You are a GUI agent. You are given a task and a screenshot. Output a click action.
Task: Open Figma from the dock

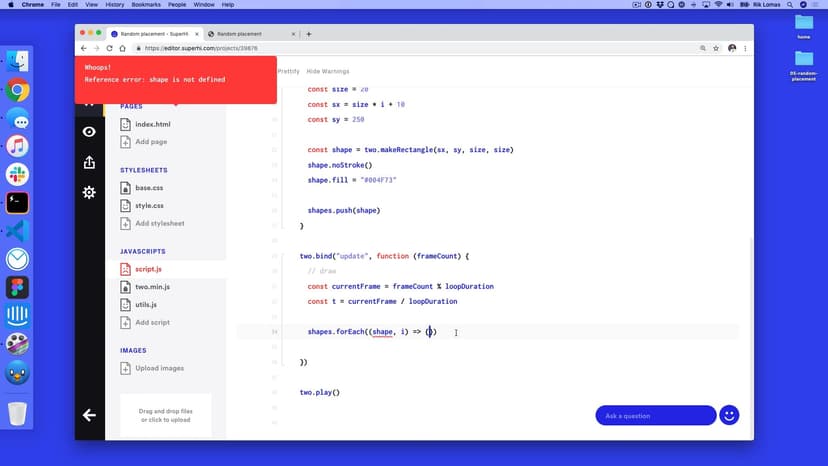(17, 288)
